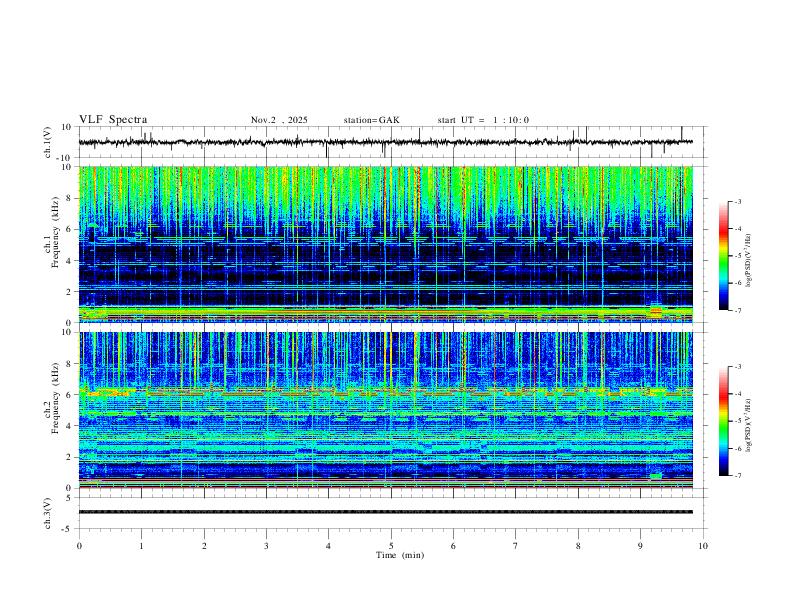Screen dimensions: 792x612
Task: Click the 'station=GAK' label
Action: pyautogui.click(x=372, y=120)
